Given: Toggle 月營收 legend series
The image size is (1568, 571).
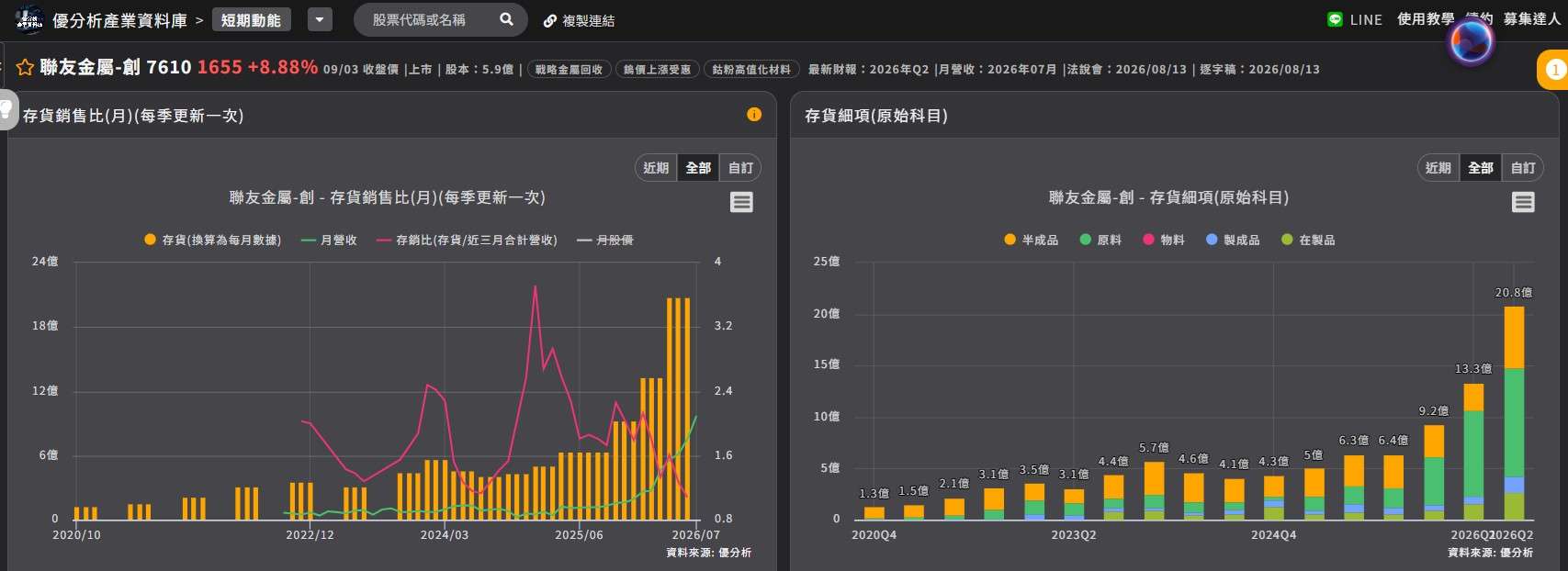Looking at the screenshot, I should coord(329,240).
